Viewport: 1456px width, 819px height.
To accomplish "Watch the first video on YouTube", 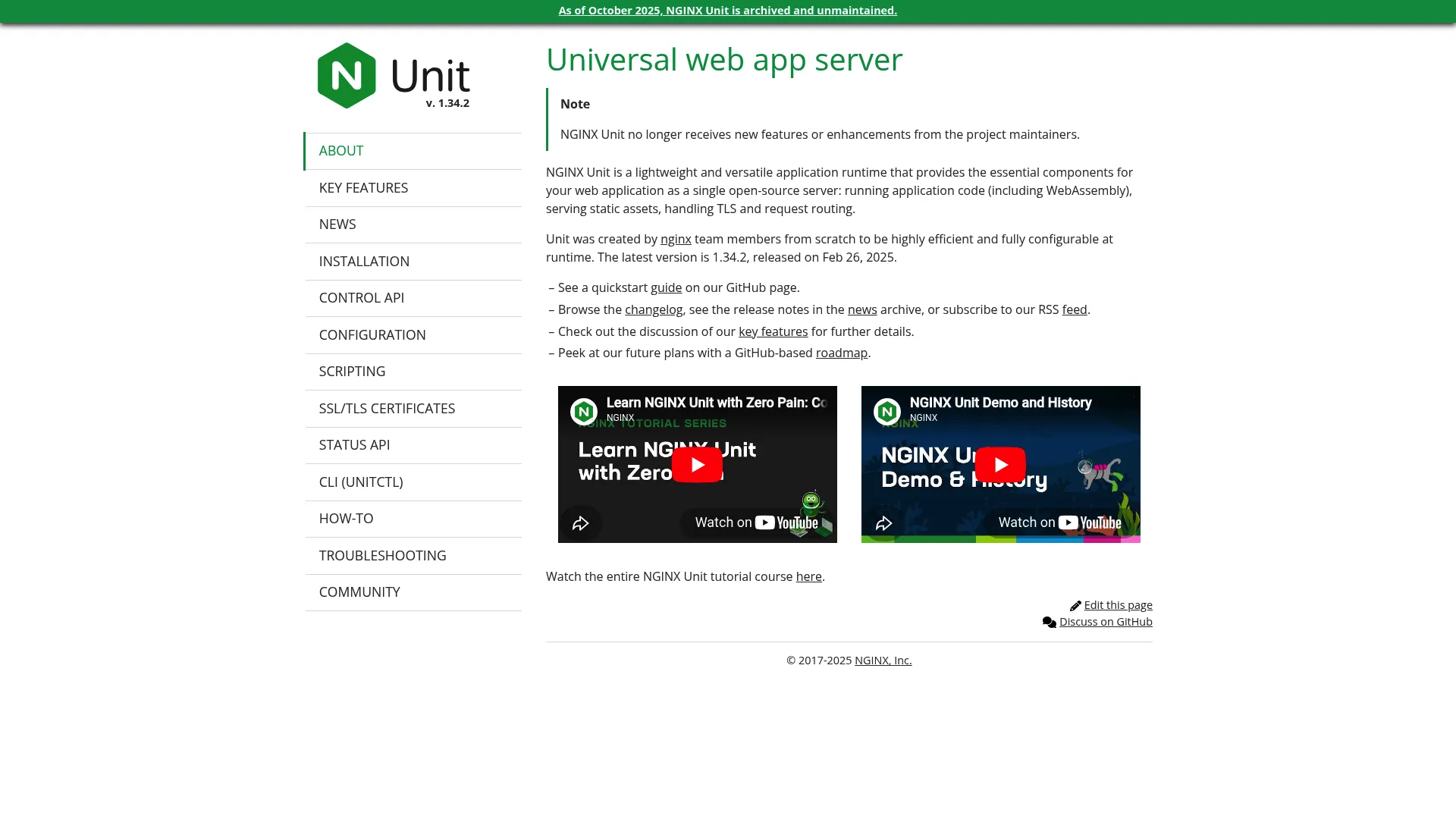I will click(x=757, y=522).
